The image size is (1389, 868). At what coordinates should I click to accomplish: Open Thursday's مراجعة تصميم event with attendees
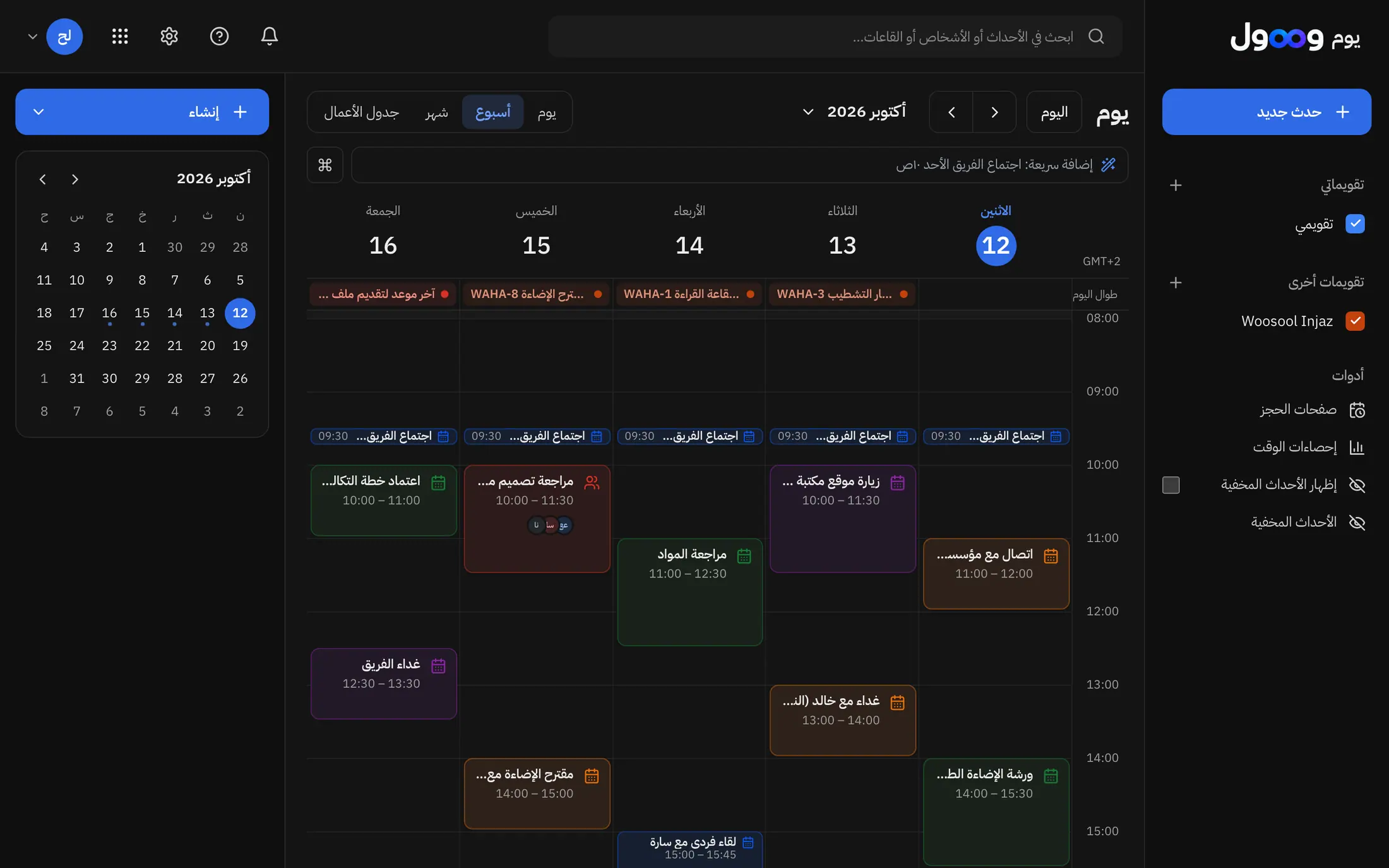pos(537,519)
